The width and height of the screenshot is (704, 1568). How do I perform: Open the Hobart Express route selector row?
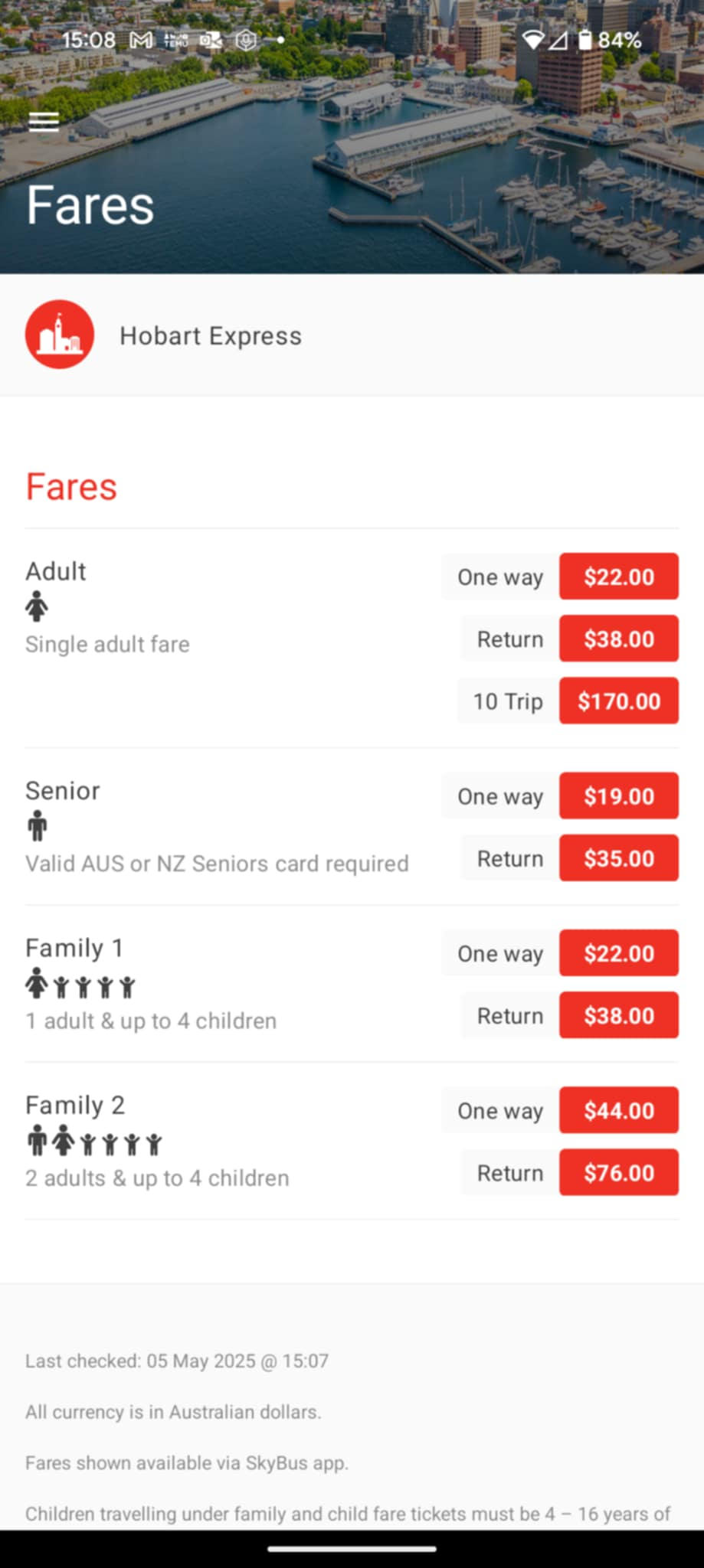(352, 335)
